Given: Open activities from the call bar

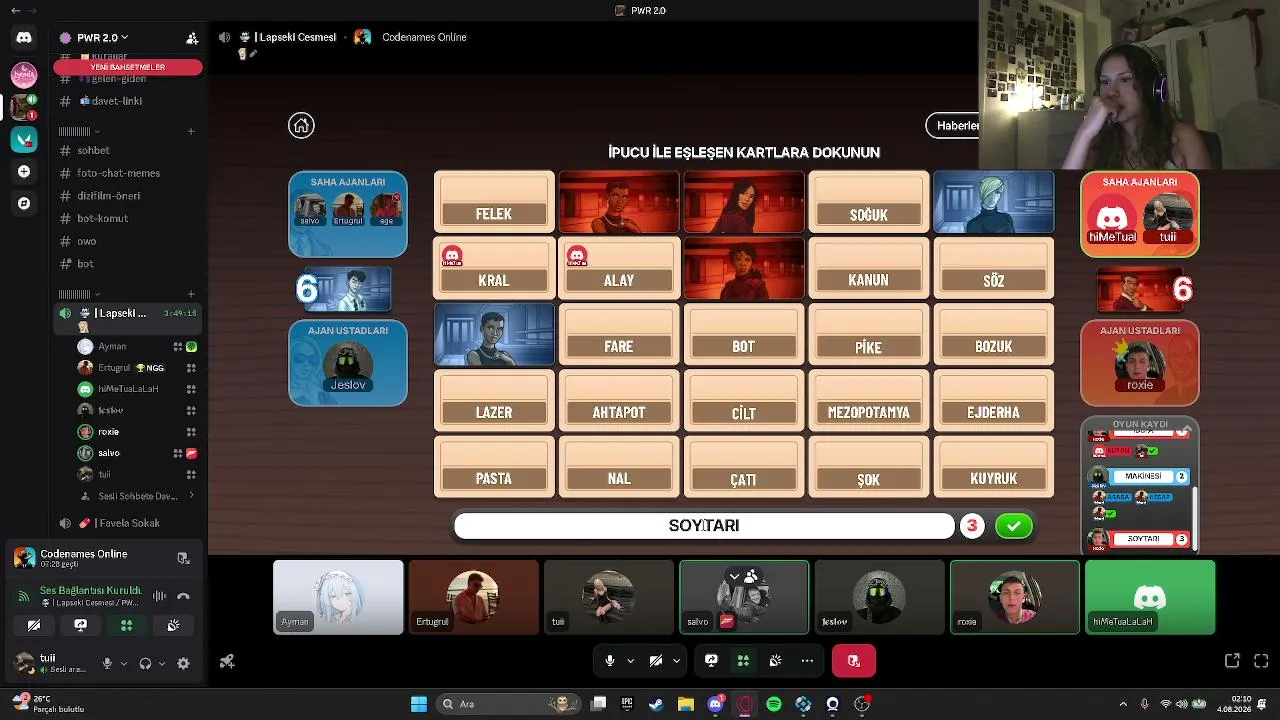Looking at the screenshot, I should 743,661.
